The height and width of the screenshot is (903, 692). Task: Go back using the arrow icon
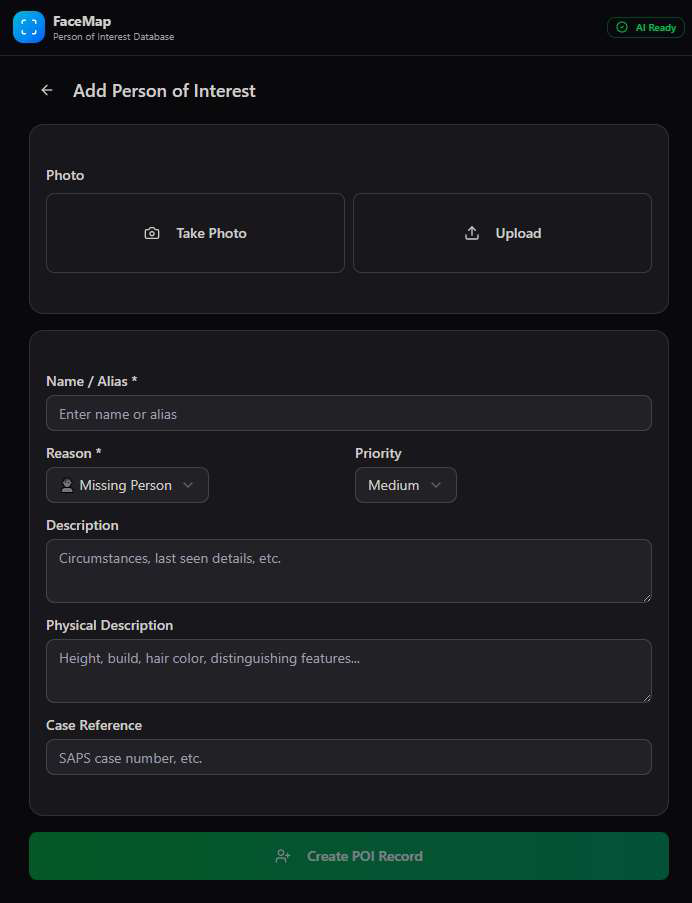click(47, 90)
